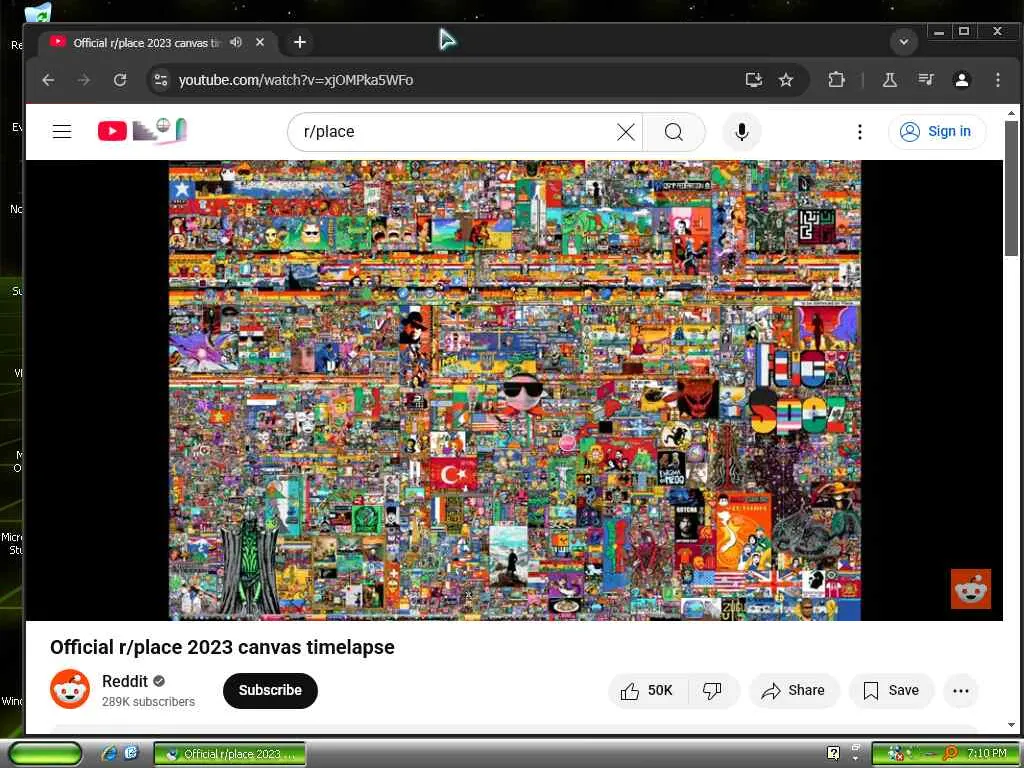Dislike this video
Viewport: 1024px width, 768px height.
point(712,690)
